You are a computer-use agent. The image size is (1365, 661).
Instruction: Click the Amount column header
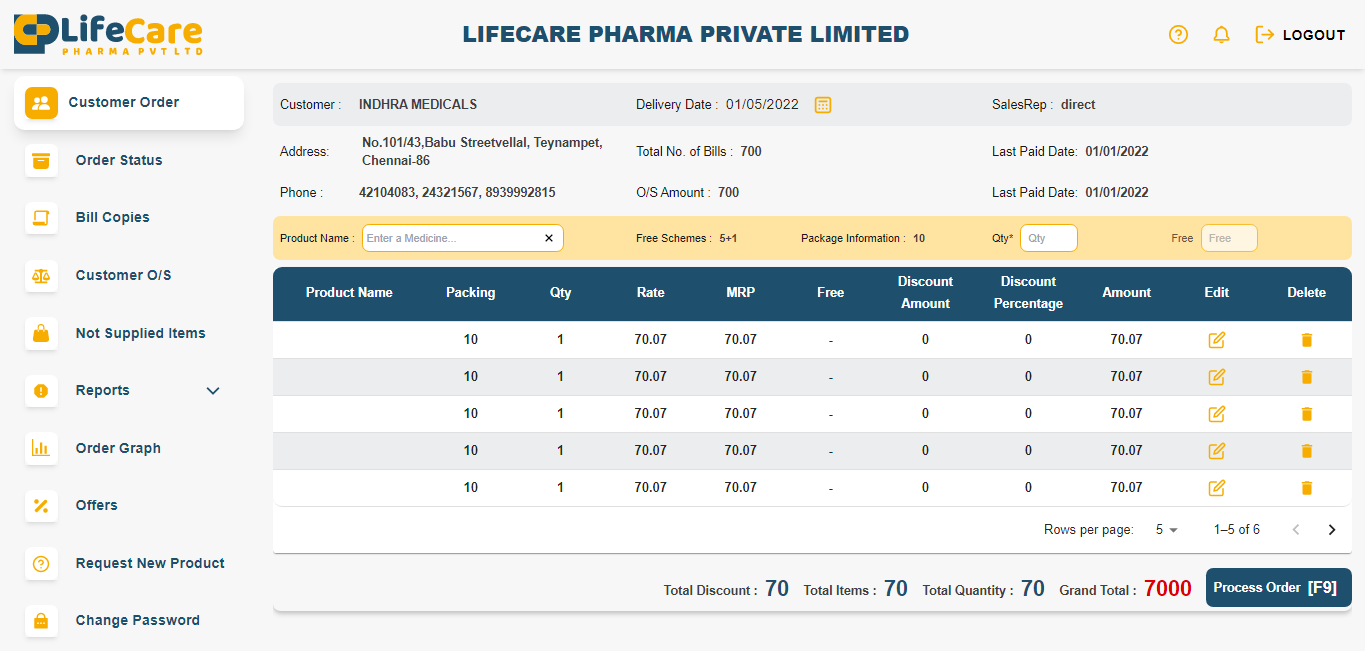pyautogui.click(x=1127, y=293)
